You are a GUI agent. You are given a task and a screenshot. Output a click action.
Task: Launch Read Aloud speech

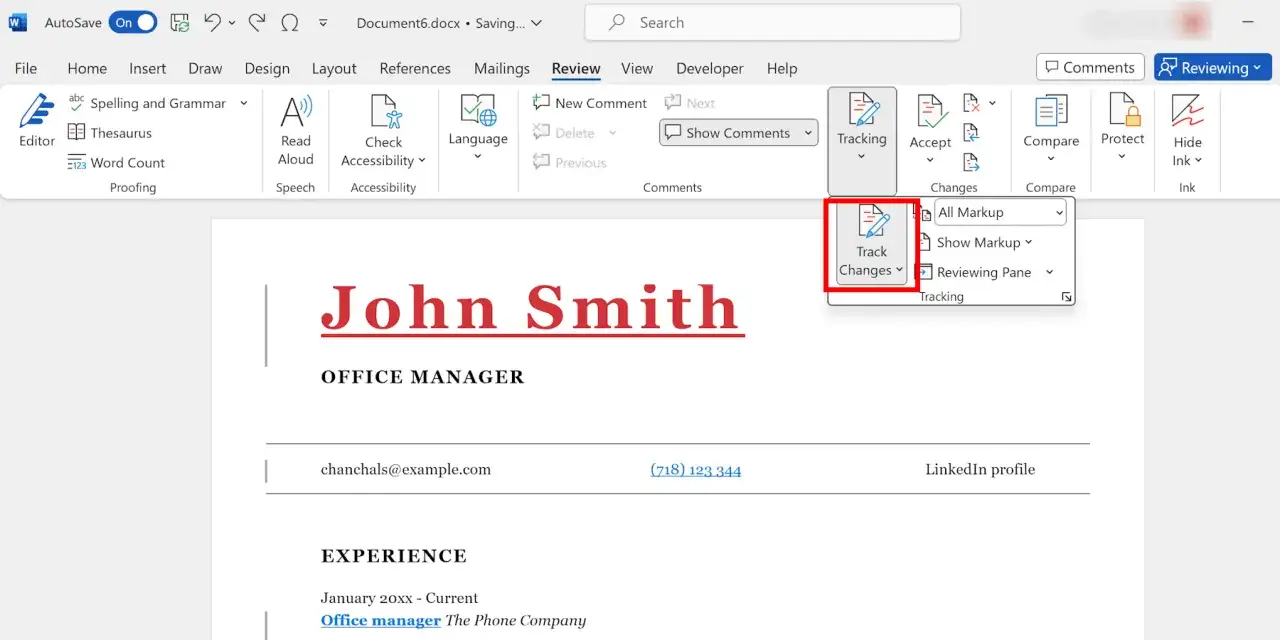point(296,131)
